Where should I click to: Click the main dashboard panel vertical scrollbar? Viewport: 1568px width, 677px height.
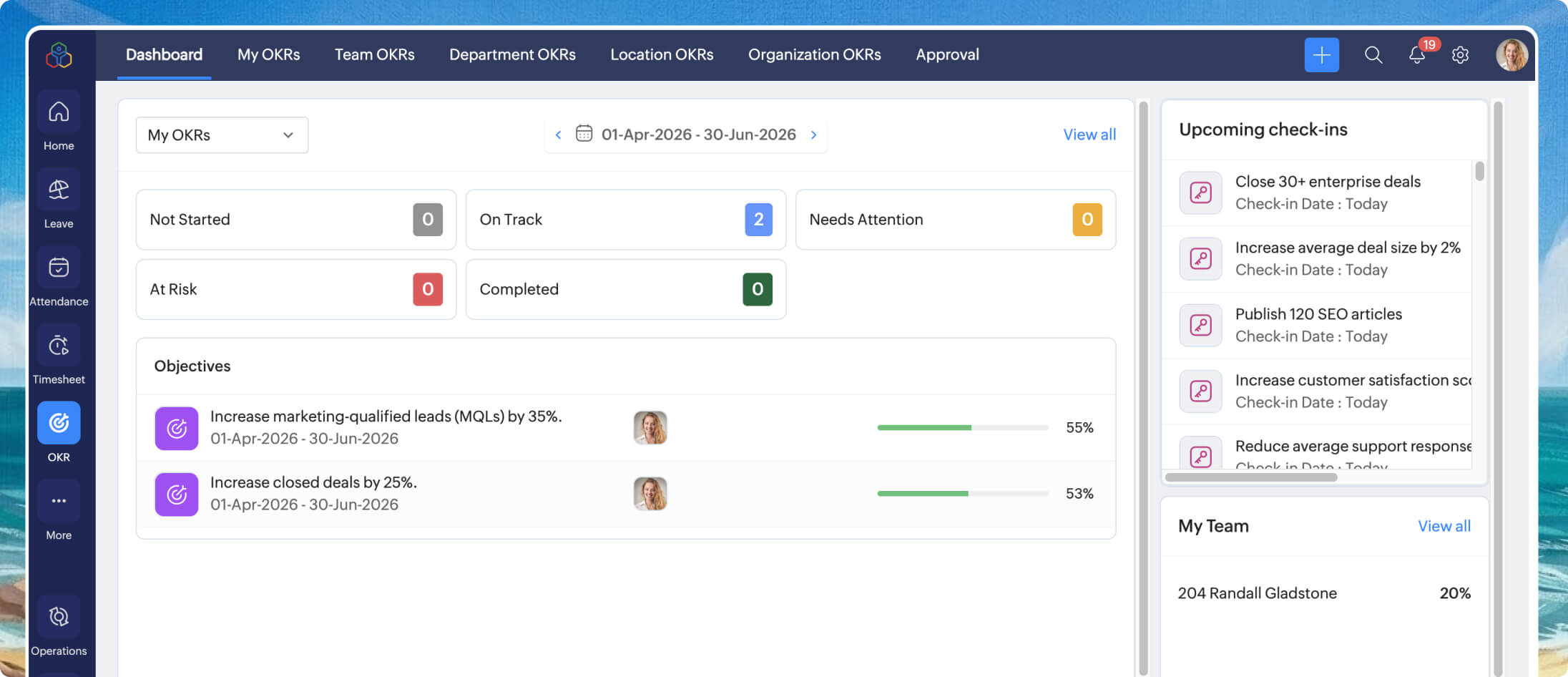(x=1143, y=386)
